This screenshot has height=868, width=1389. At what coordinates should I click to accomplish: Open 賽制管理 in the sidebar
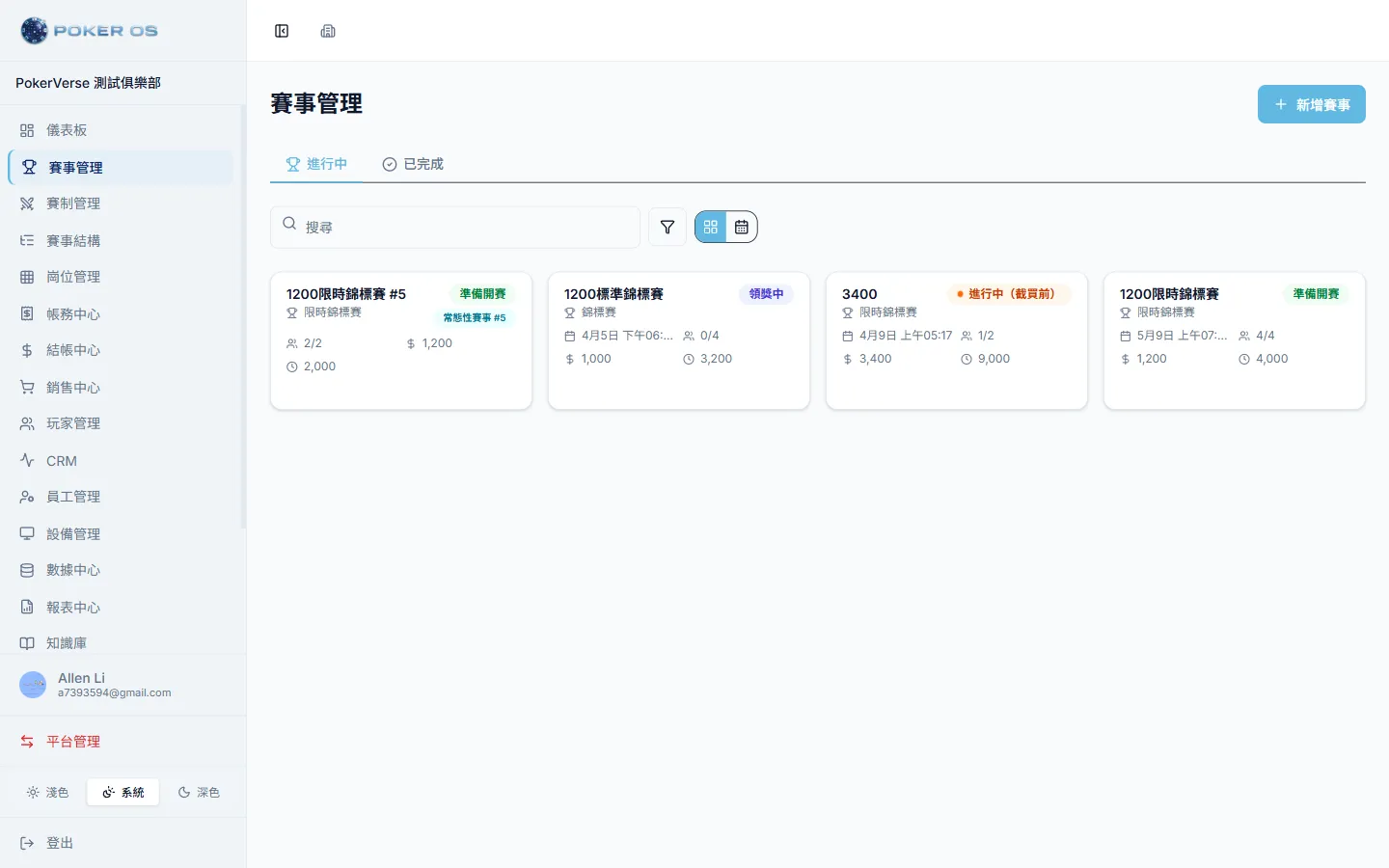[121, 203]
